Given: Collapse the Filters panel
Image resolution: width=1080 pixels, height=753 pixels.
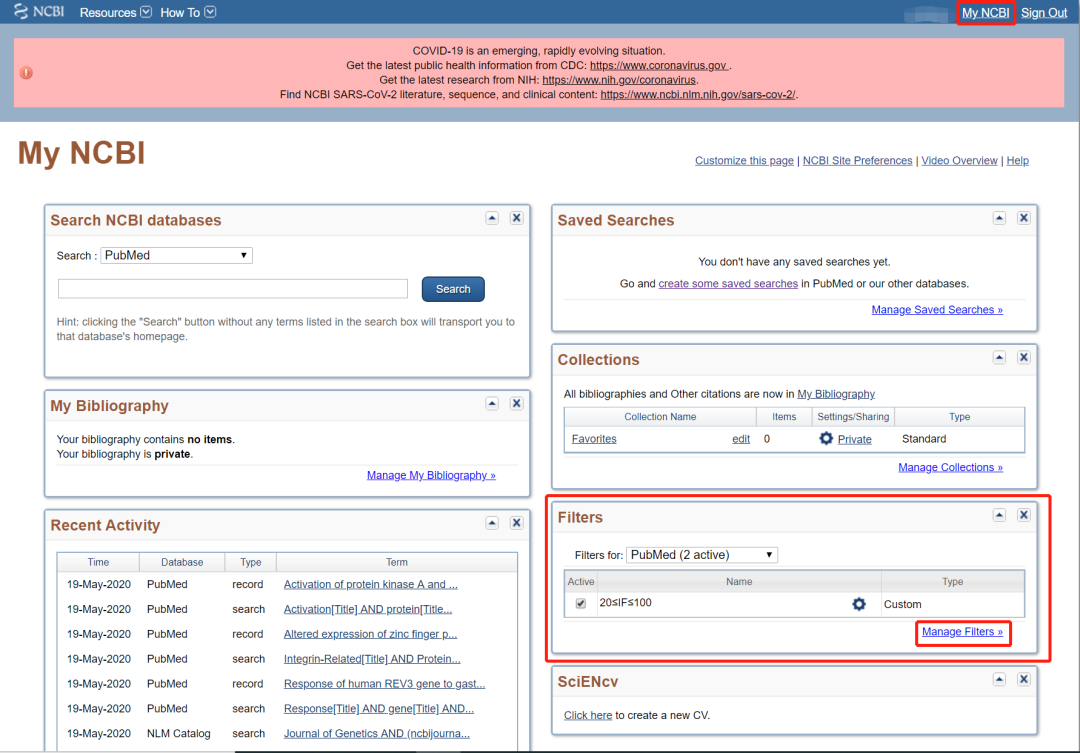Looking at the screenshot, I should click(998, 514).
